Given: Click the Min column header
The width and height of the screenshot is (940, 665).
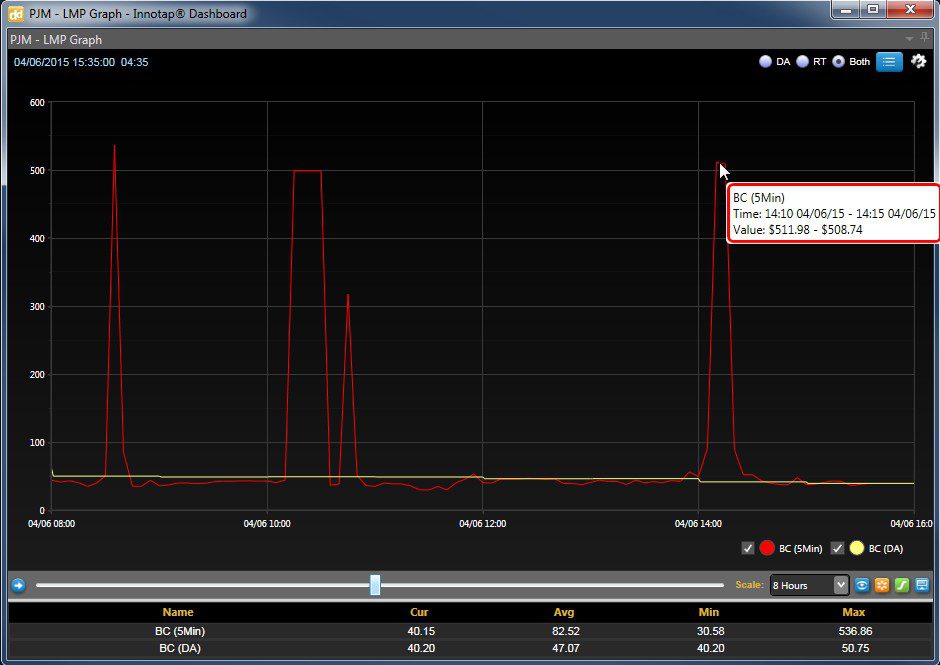Looking at the screenshot, I should (709, 612).
